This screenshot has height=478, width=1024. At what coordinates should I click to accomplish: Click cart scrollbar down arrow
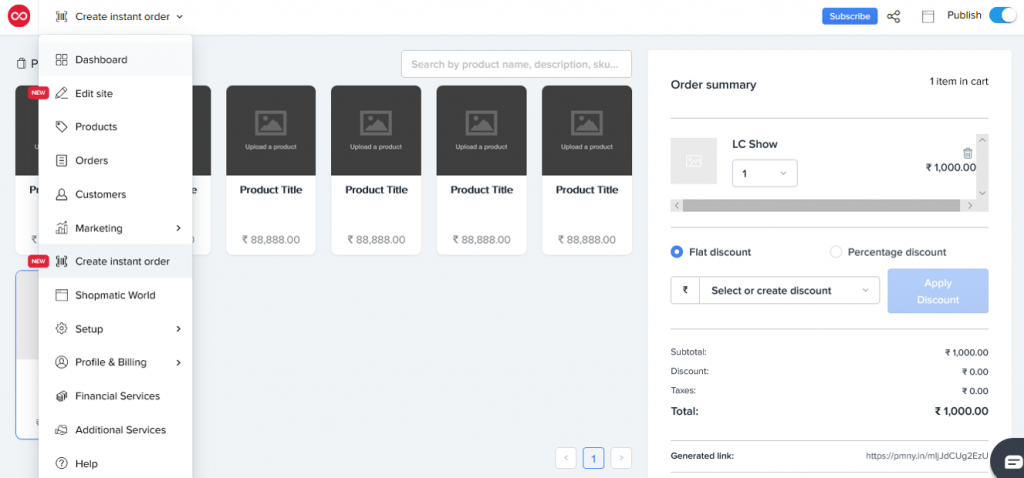coord(982,193)
